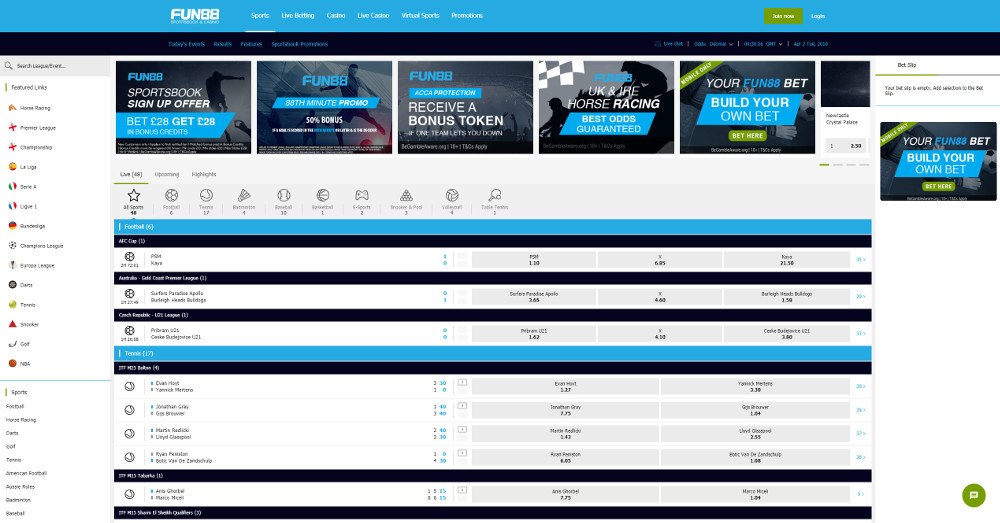Open the 88th Minute Promo banner
Viewport: 1000px width, 523px height.
click(x=325, y=107)
